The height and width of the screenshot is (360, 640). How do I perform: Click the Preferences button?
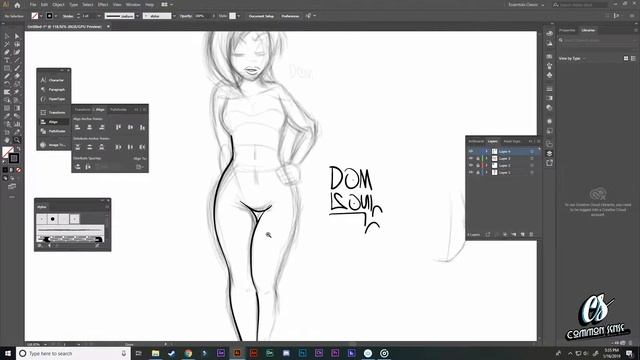(290, 16)
